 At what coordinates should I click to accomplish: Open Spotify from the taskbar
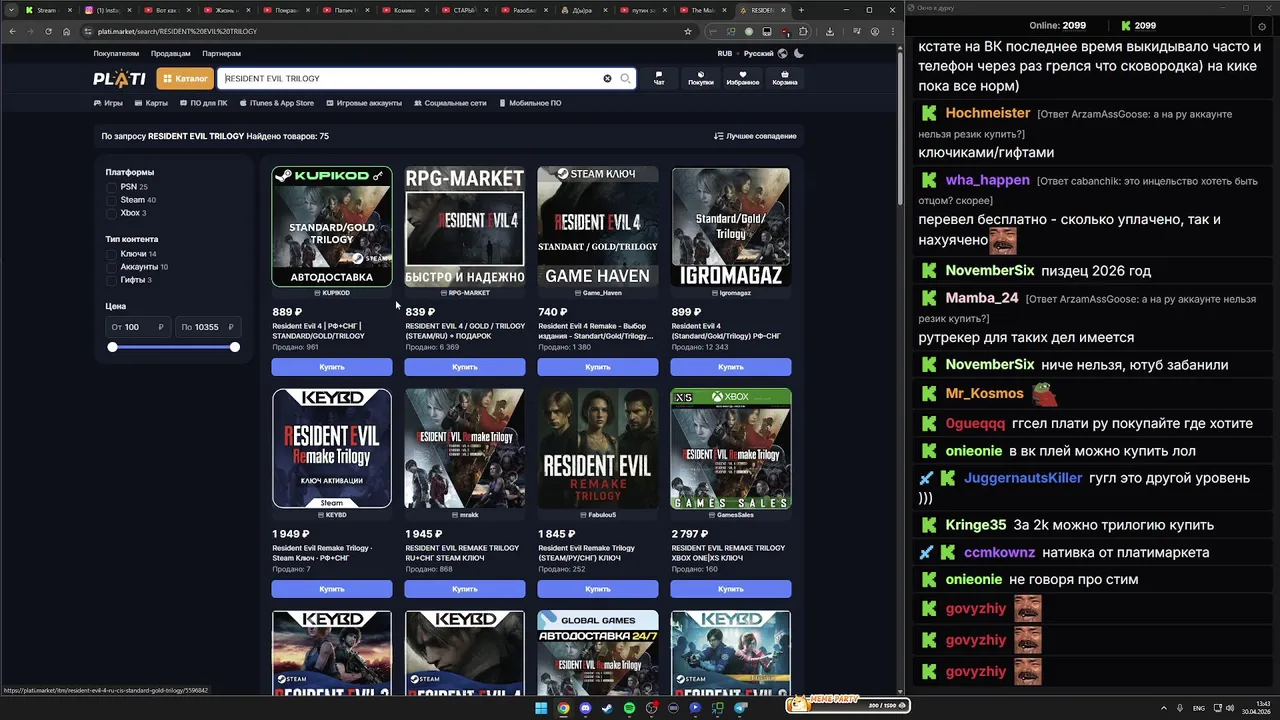[629, 708]
